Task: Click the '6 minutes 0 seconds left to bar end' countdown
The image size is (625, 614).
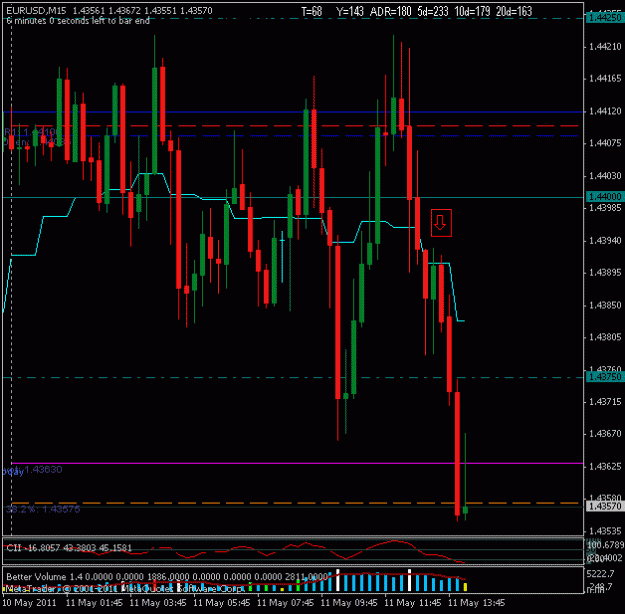Action: click(x=78, y=21)
